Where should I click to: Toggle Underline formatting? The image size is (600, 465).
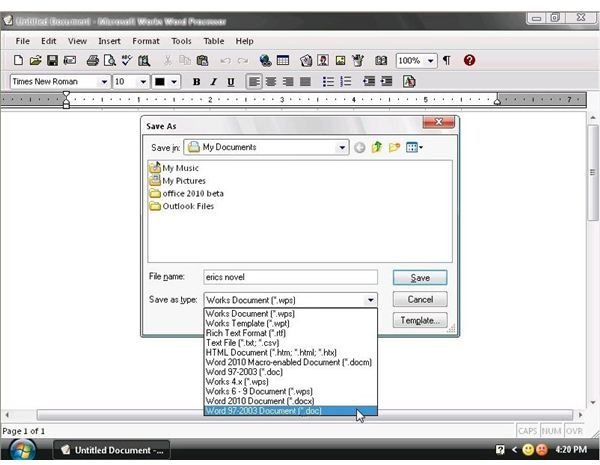(231, 82)
